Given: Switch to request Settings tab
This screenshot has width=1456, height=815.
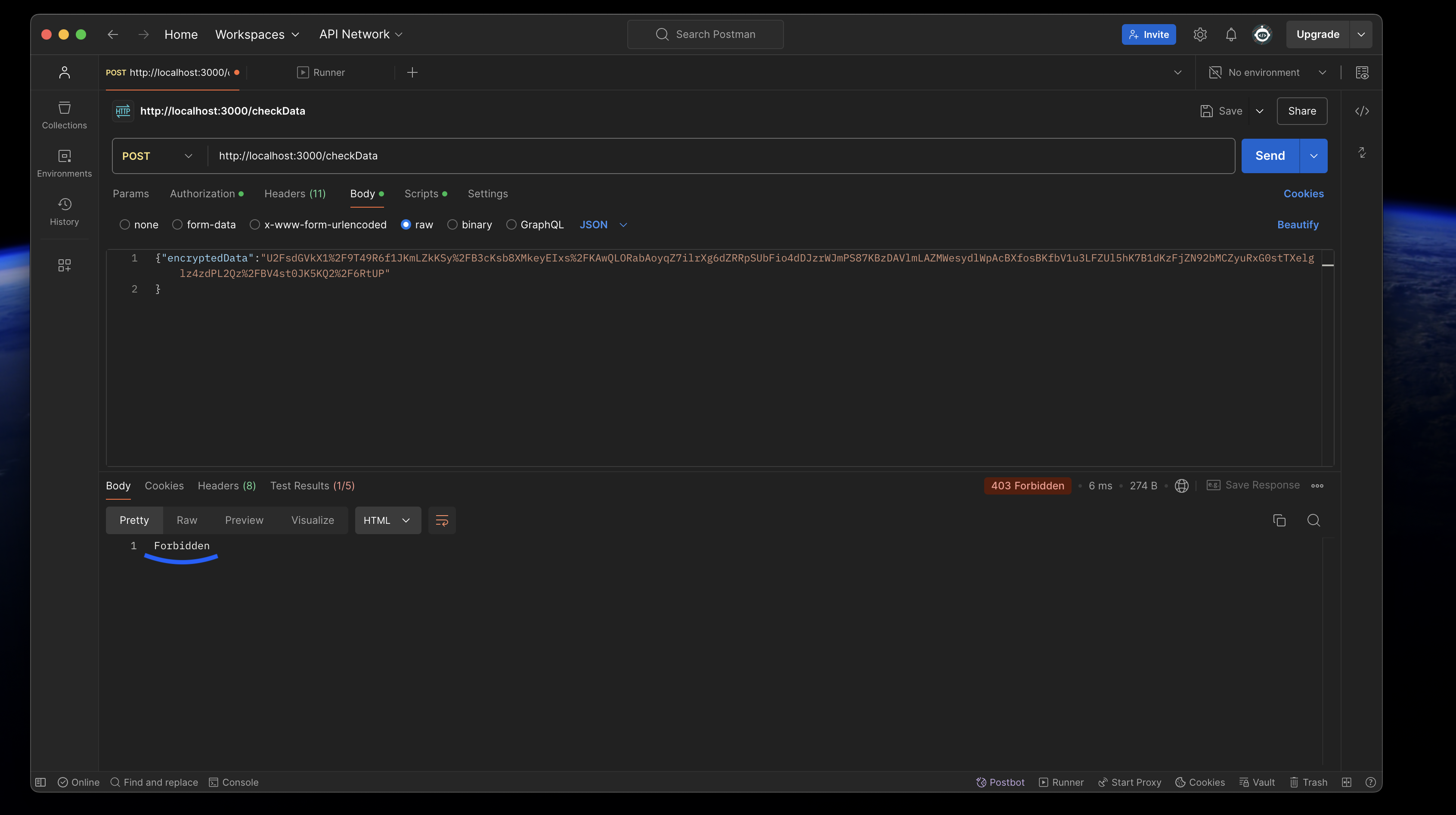Looking at the screenshot, I should point(488,193).
